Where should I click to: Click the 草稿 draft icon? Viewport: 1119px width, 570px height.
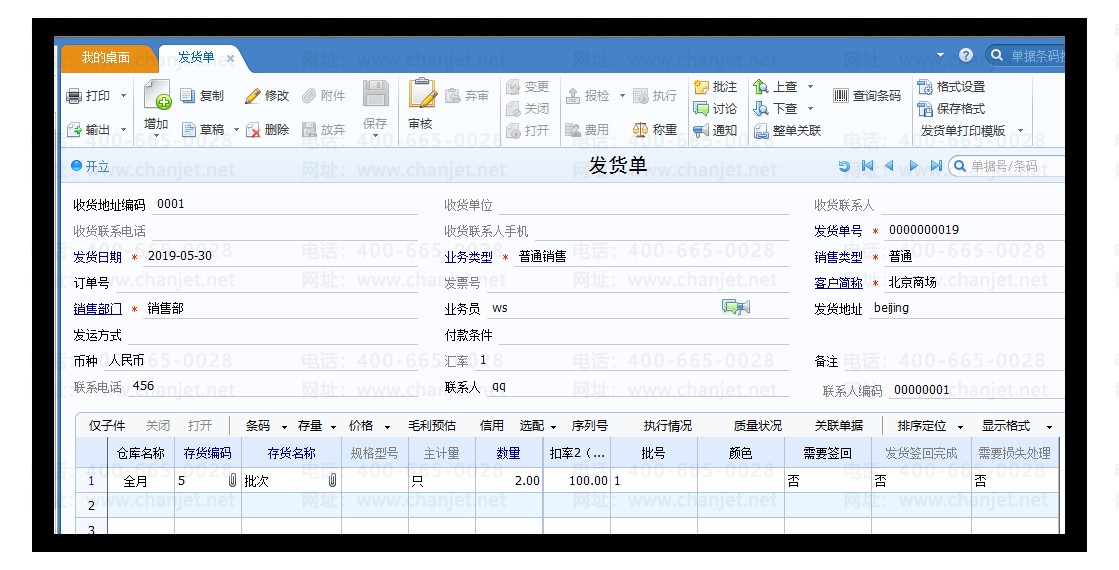189,130
